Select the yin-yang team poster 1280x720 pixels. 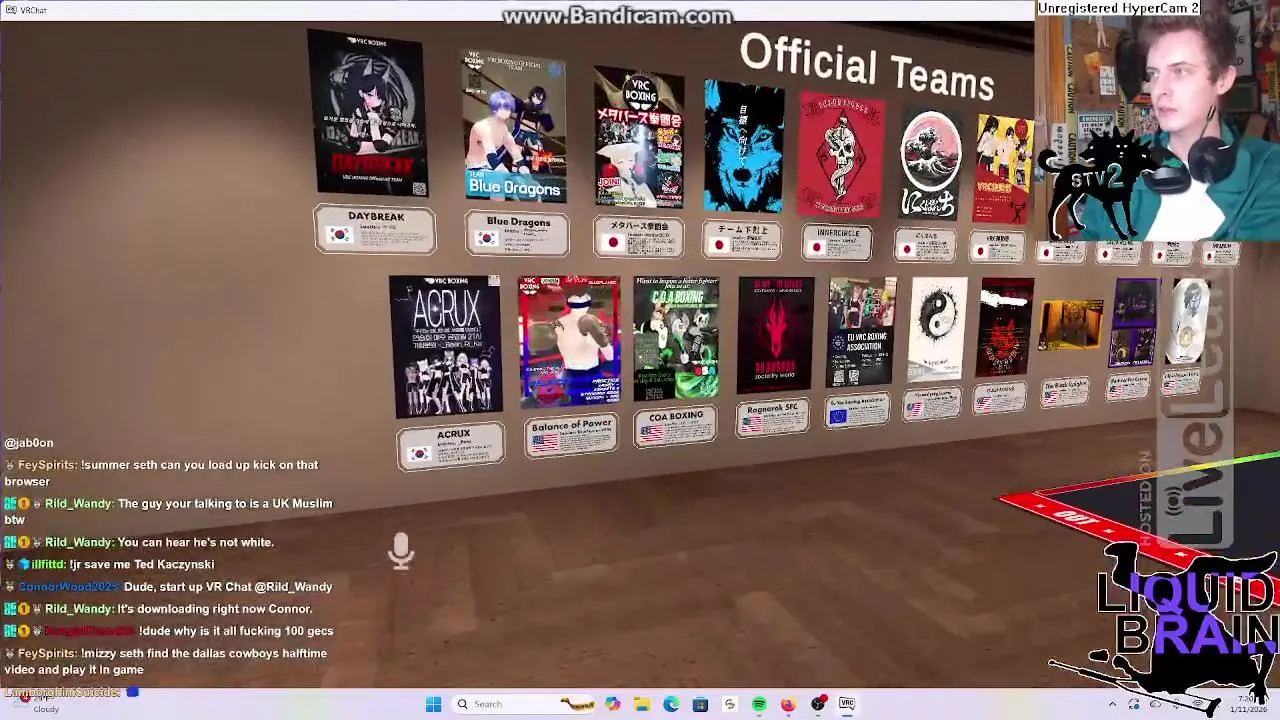coord(937,331)
